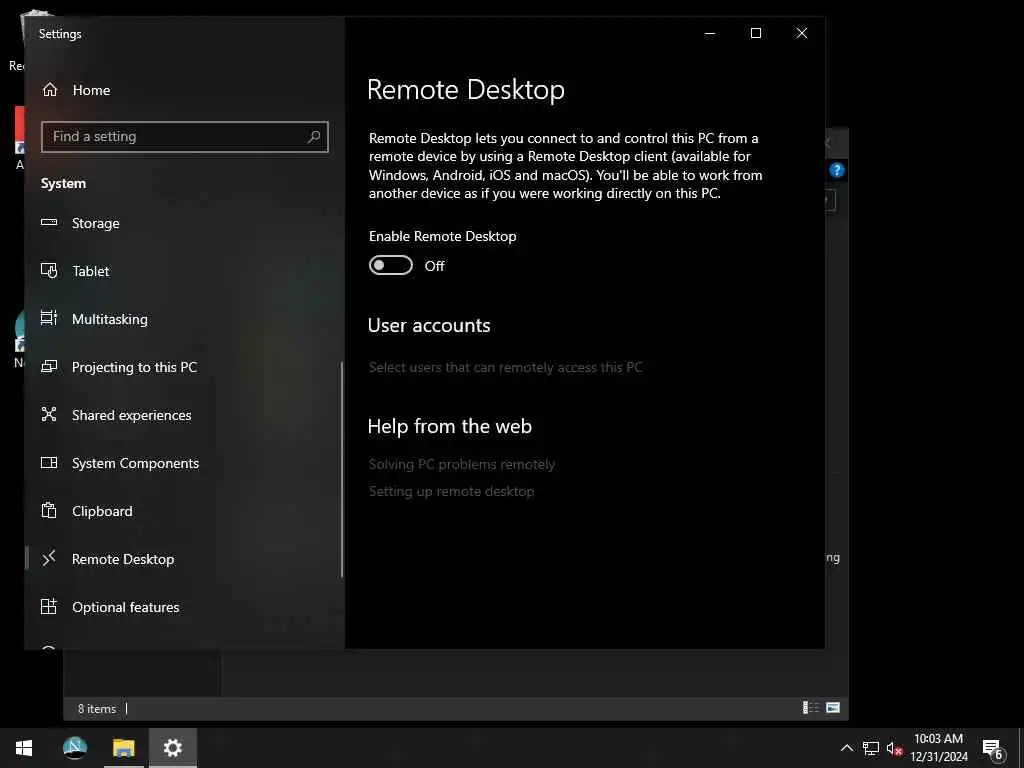
Task: Open the notification center icon
Action: click(x=993, y=749)
